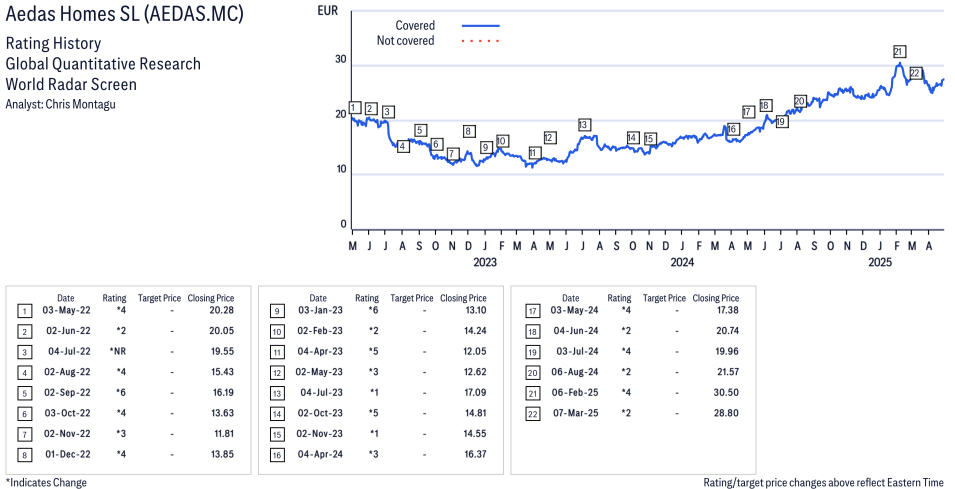Image resolution: width=955 pixels, height=489 pixels.
Task: Click the 2023 year label under the axis
Action: click(485, 262)
